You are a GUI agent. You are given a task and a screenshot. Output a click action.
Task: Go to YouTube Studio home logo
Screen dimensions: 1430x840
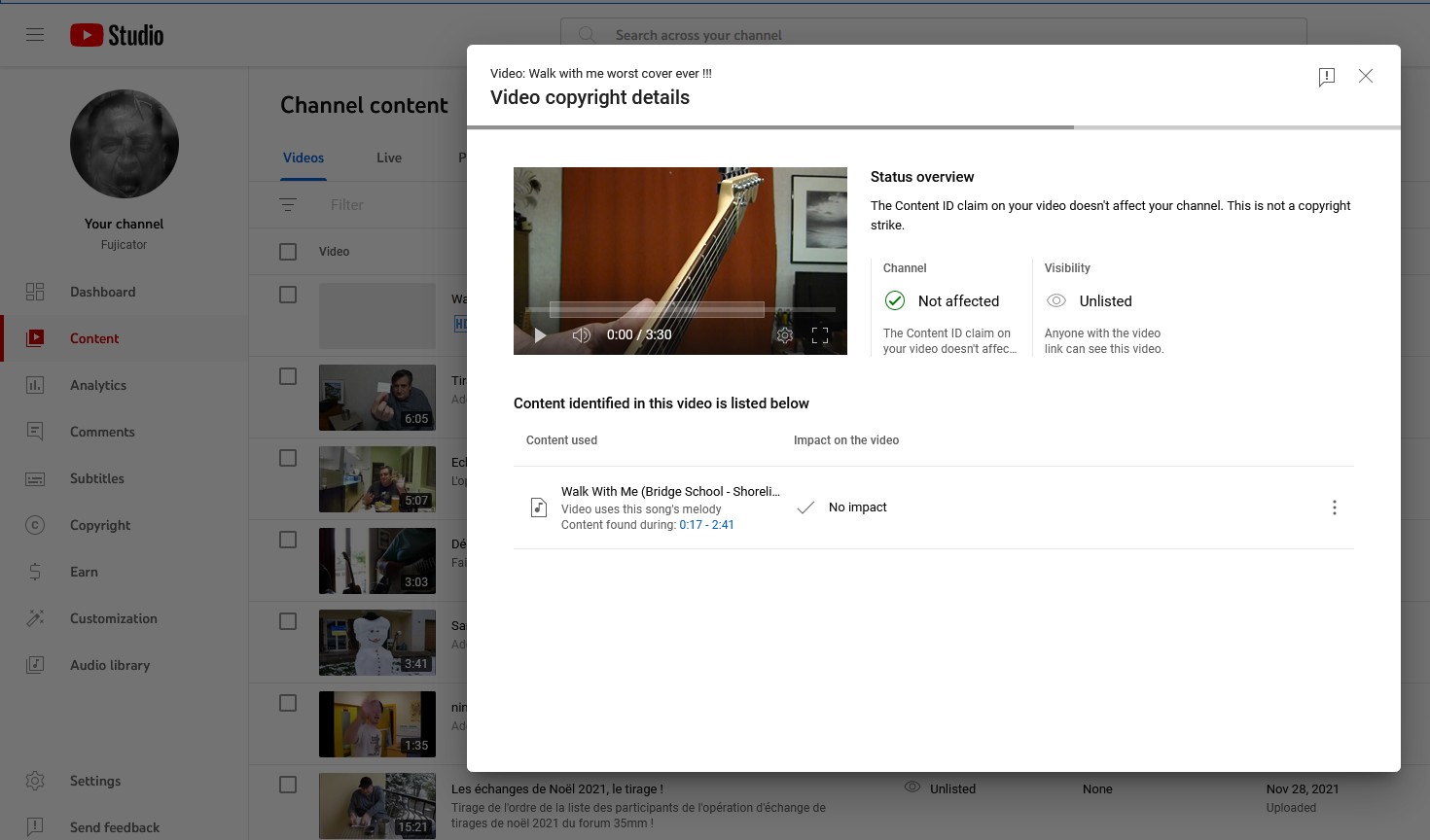(x=117, y=35)
